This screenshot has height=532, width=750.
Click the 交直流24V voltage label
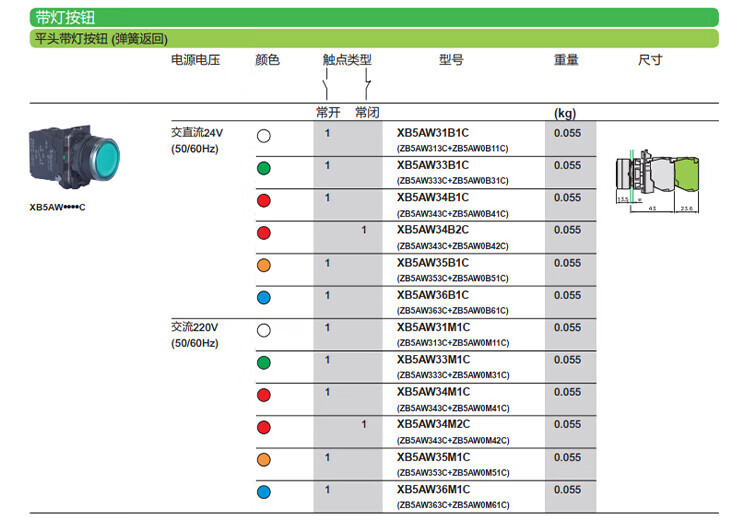click(x=198, y=132)
